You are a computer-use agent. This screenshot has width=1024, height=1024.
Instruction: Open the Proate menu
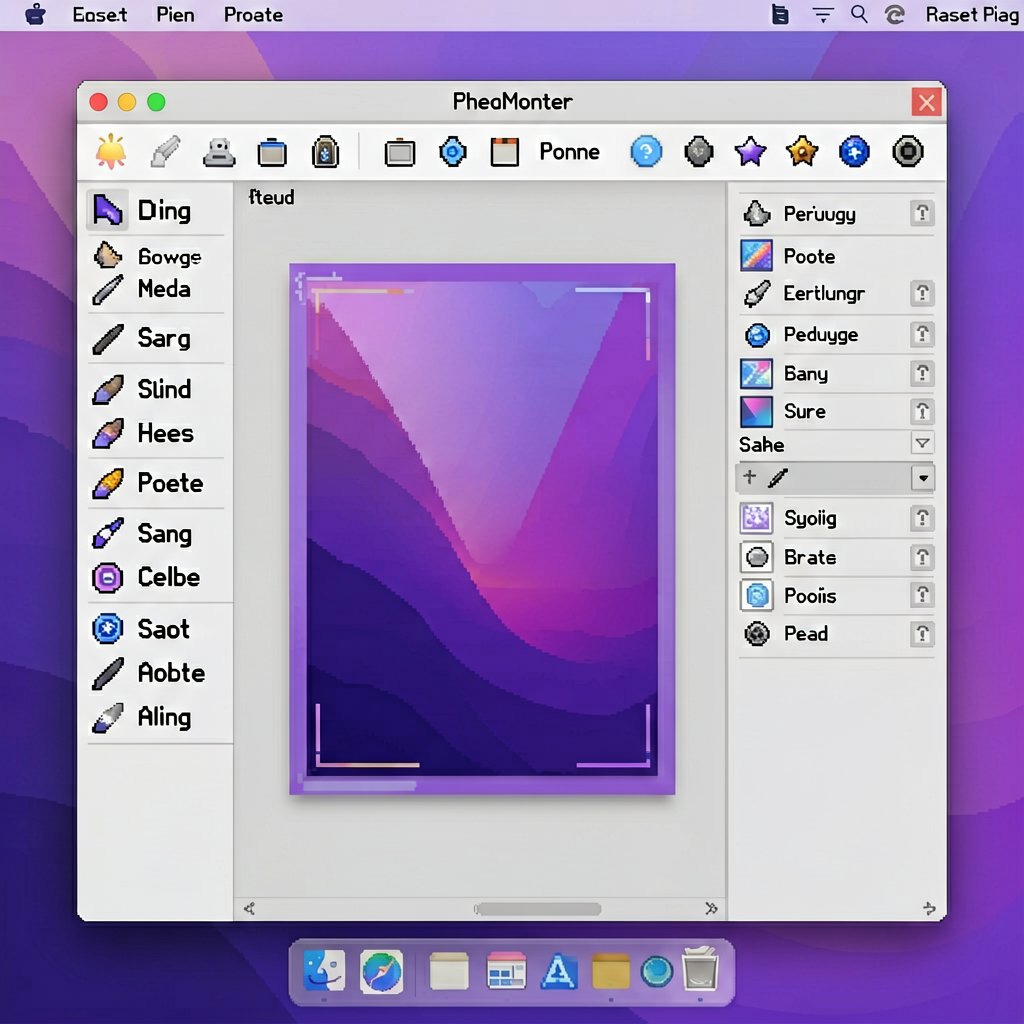tap(253, 15)
